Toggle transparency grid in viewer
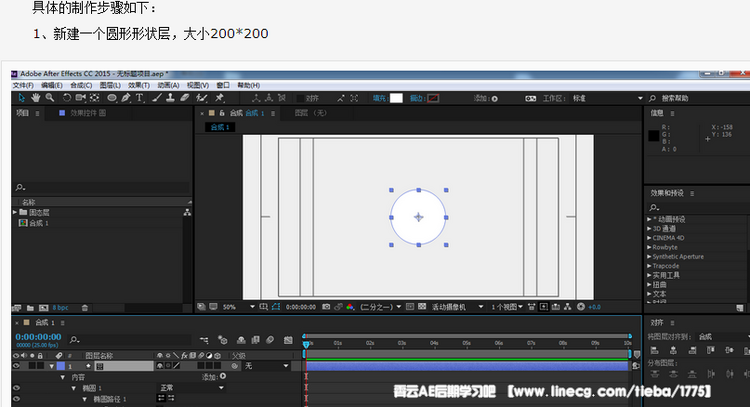Screen dimensions: 750x407 pyautogui.click(x=422, y=307)
